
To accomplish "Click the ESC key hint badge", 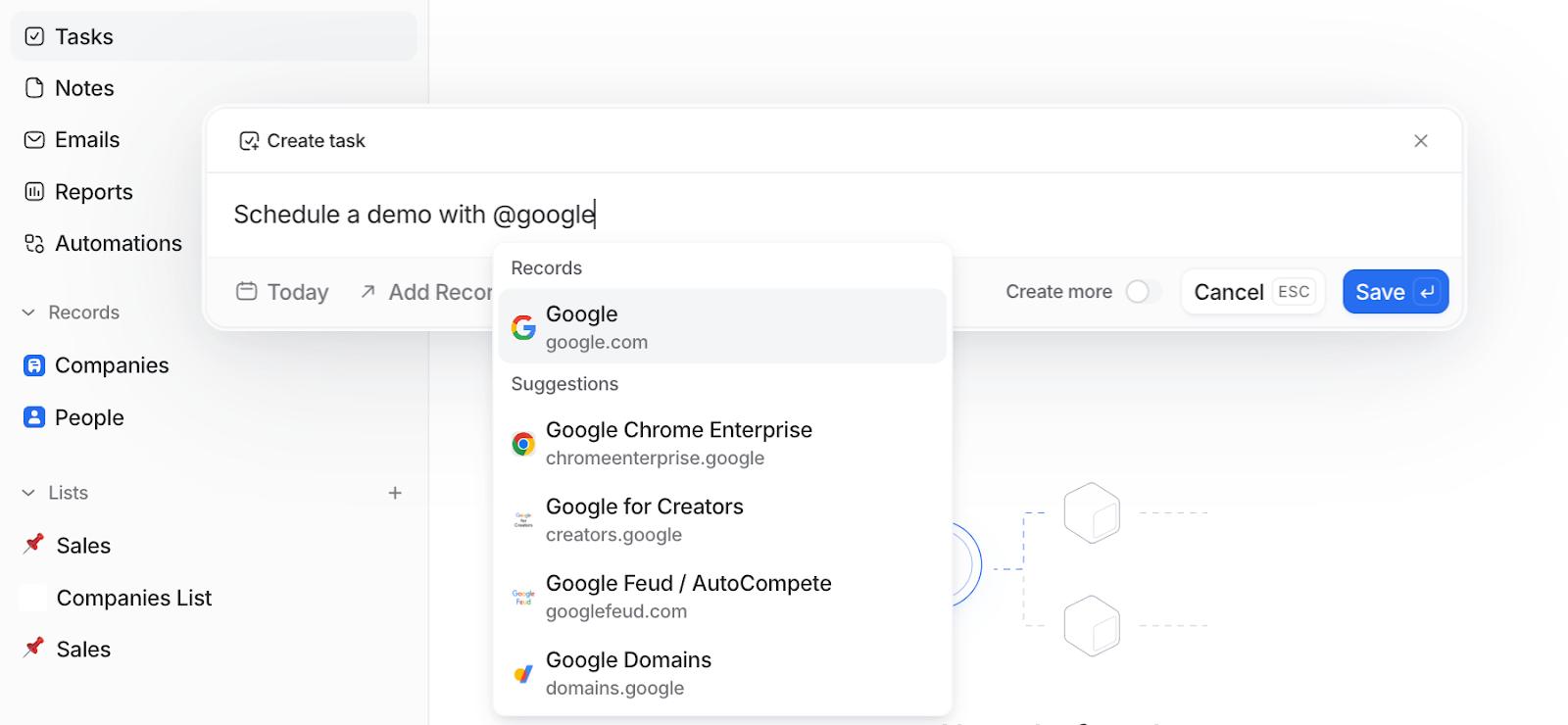I will [1294, 292].
